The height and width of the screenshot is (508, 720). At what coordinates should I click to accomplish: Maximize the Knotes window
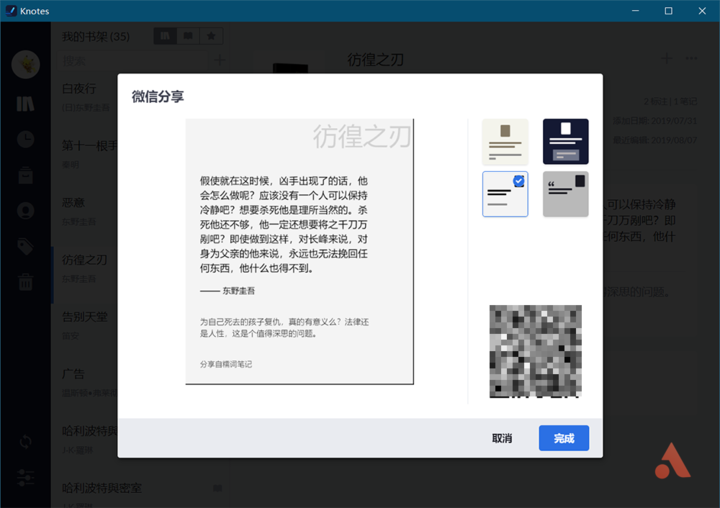[669, 11]
